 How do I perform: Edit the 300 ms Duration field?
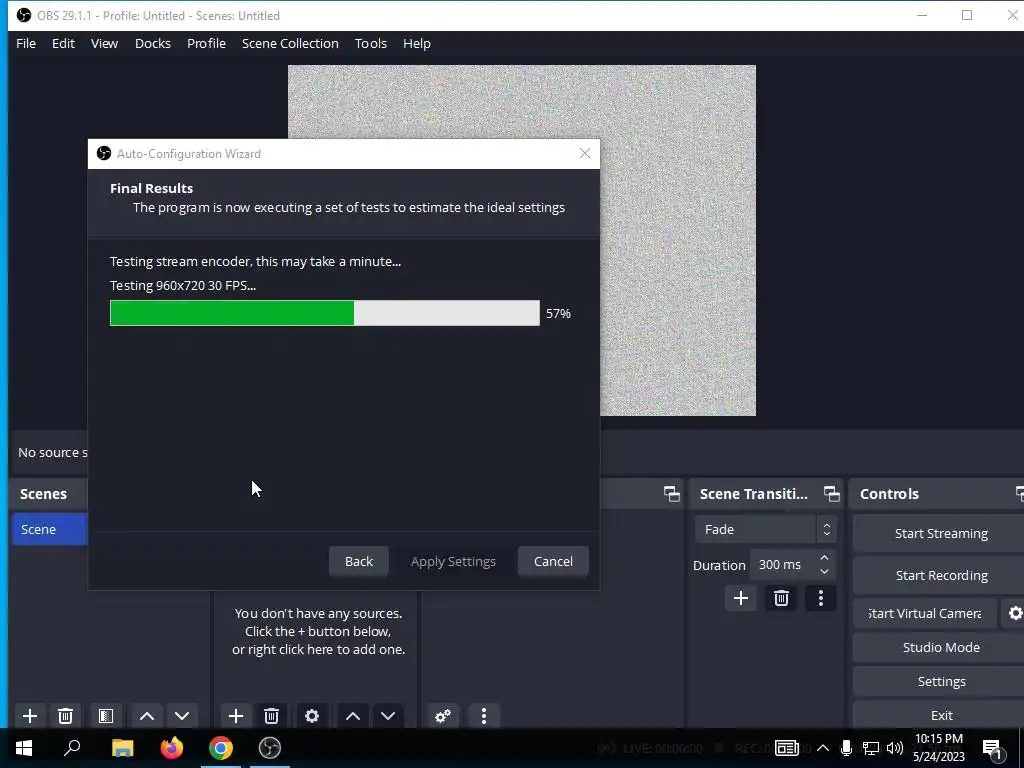[x=784, y=565]
